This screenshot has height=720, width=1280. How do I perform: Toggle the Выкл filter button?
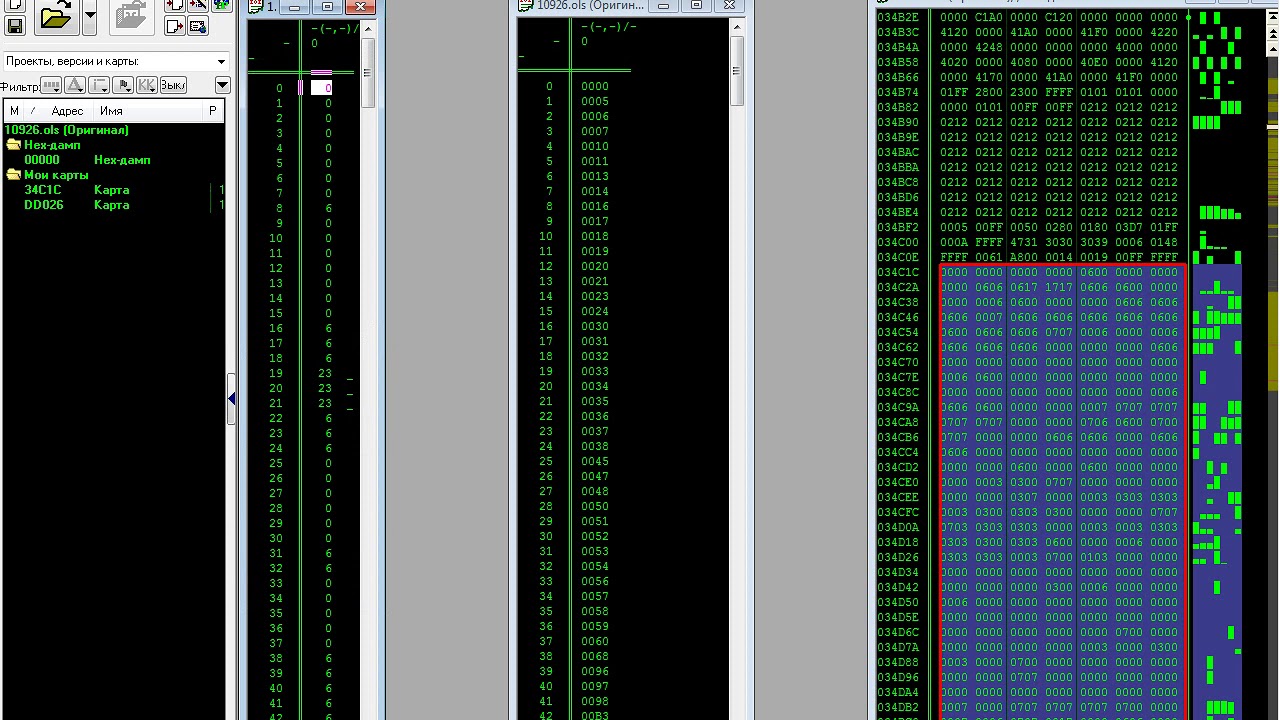coord(173,85)
